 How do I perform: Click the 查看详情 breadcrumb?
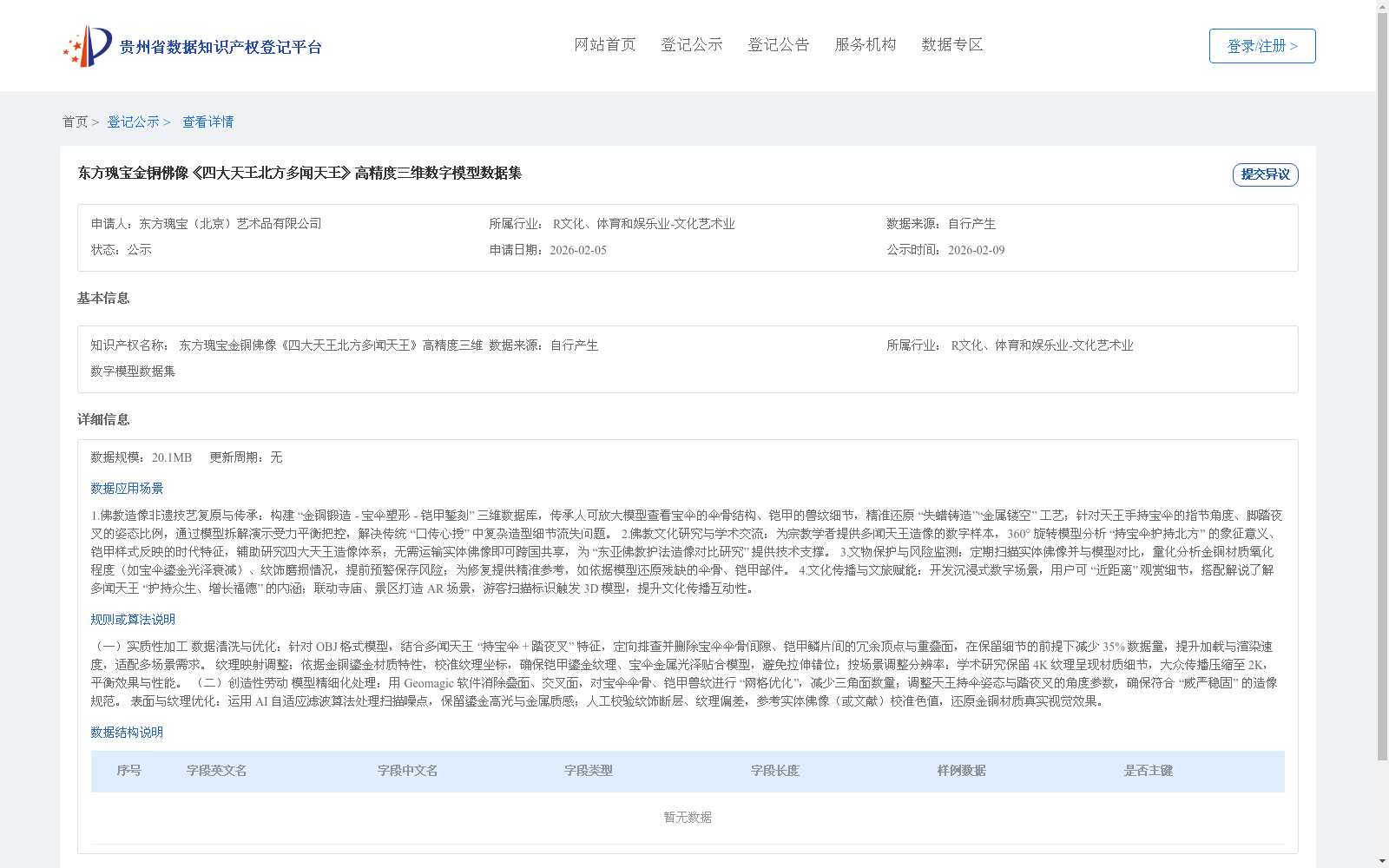(207, 122)
